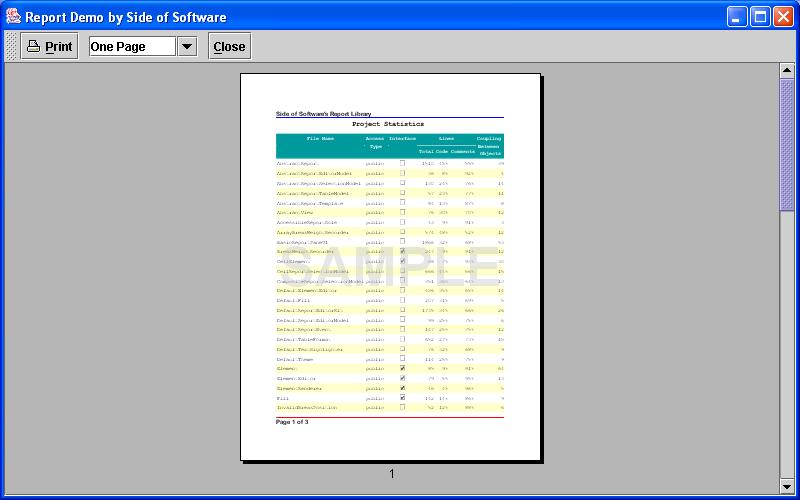The image size is (800, 500).
Task: Click the Print button with printer icon
Action: [x=49, y=46]
